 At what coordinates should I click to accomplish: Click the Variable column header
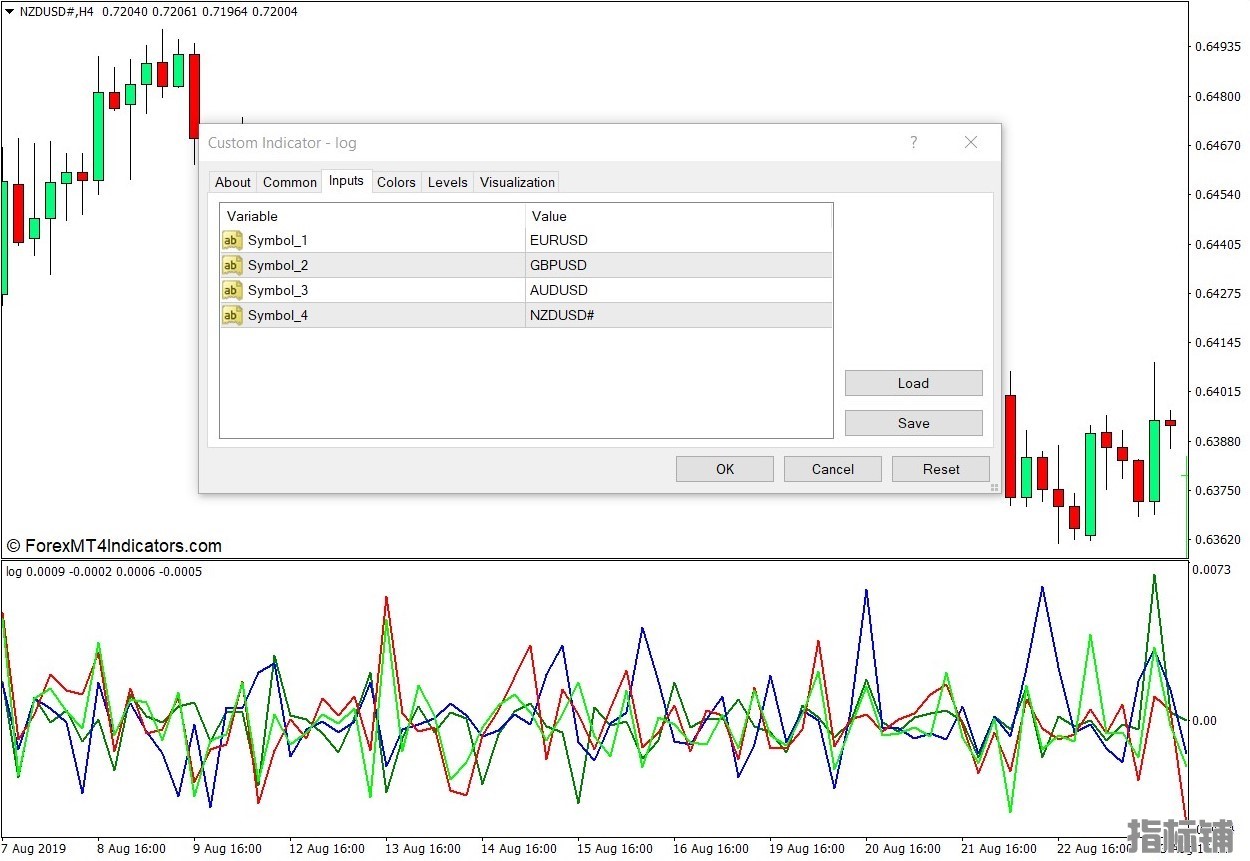click(x=372, y=216)
